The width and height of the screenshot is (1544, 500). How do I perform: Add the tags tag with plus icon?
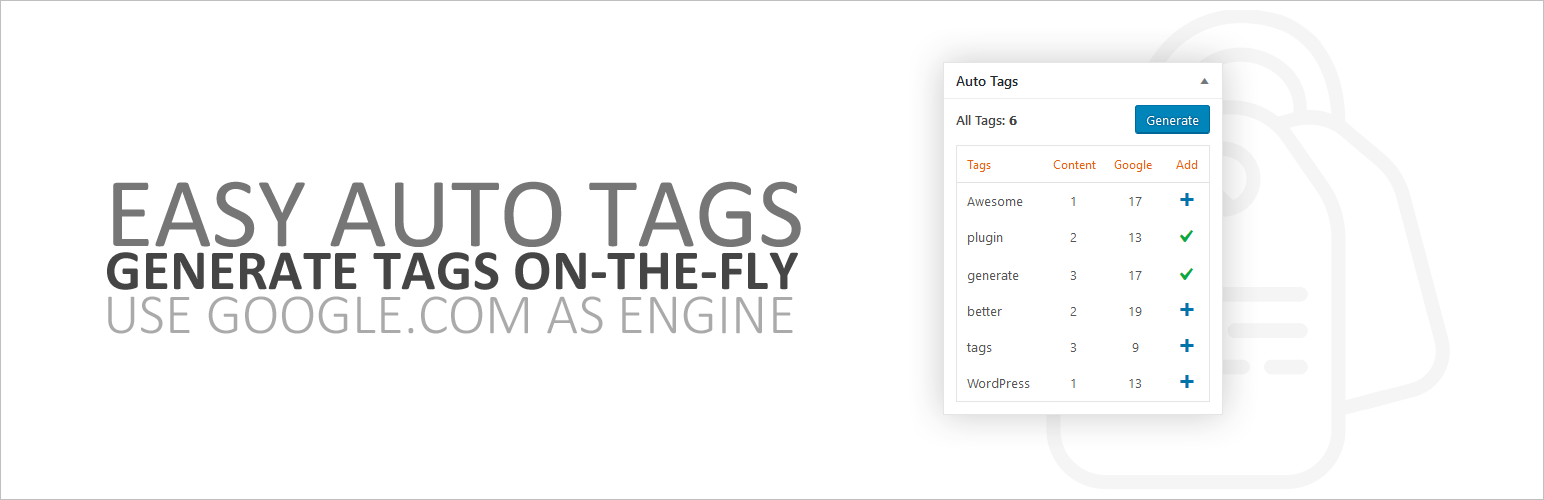[x=1187, y=346]
